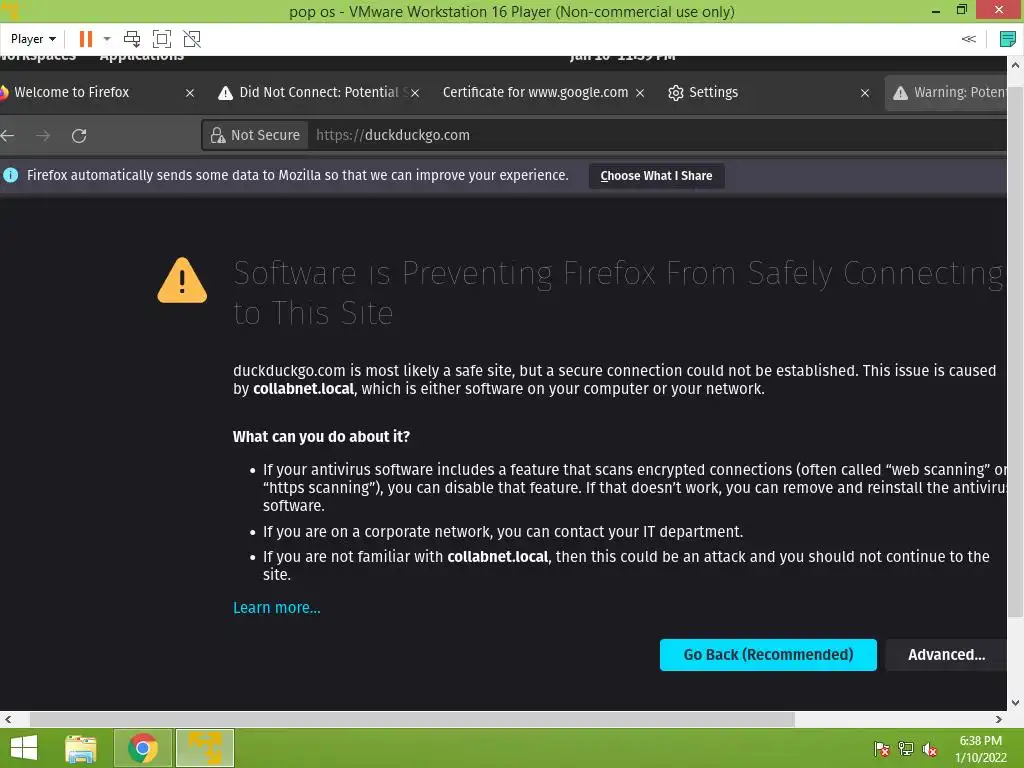Click bold collabnet.local in first paragraph
The width and height of the screenshot is (1024, 768).
pyautogui.click(x=304, y=389)
